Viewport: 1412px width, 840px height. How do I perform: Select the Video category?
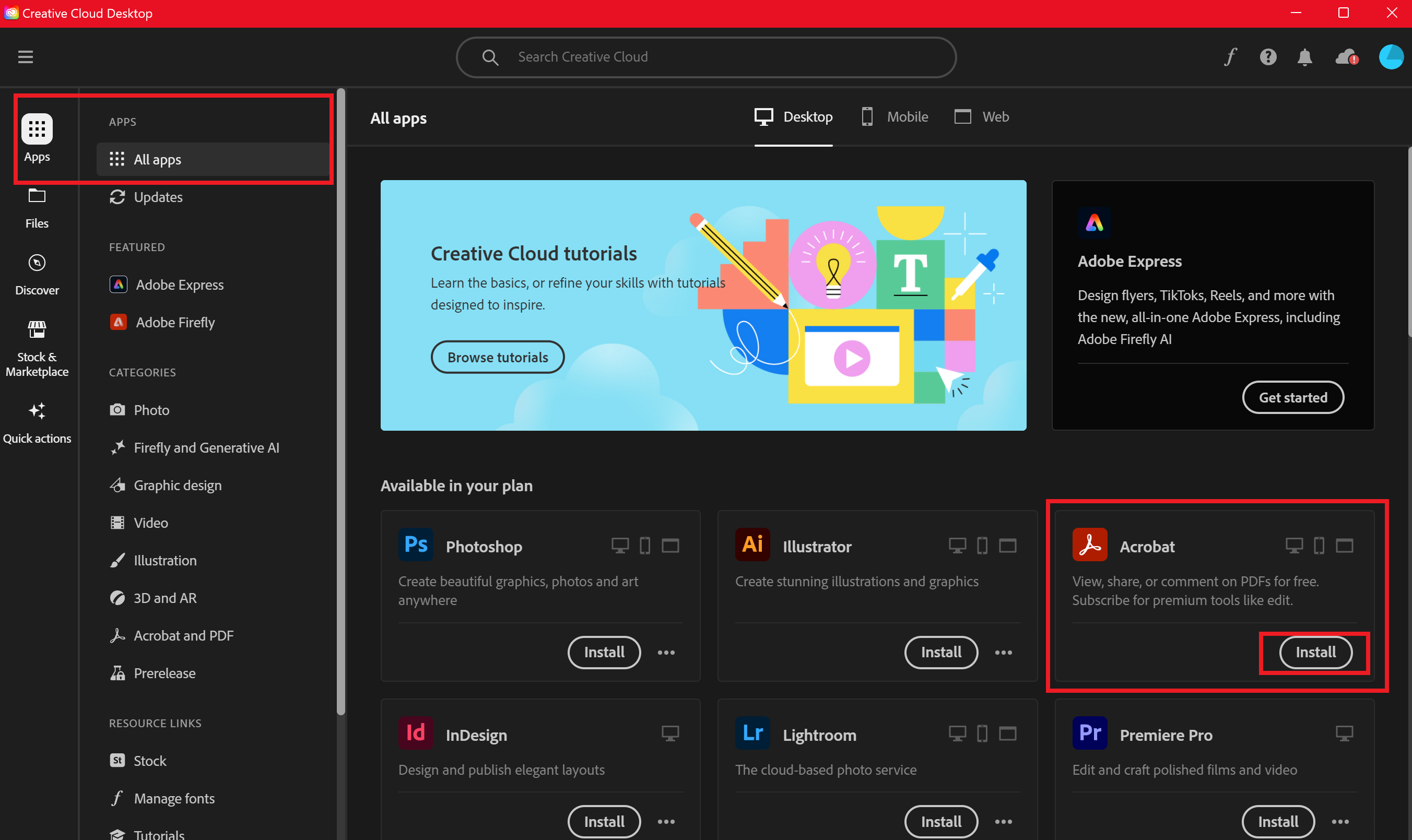(139, 523)
